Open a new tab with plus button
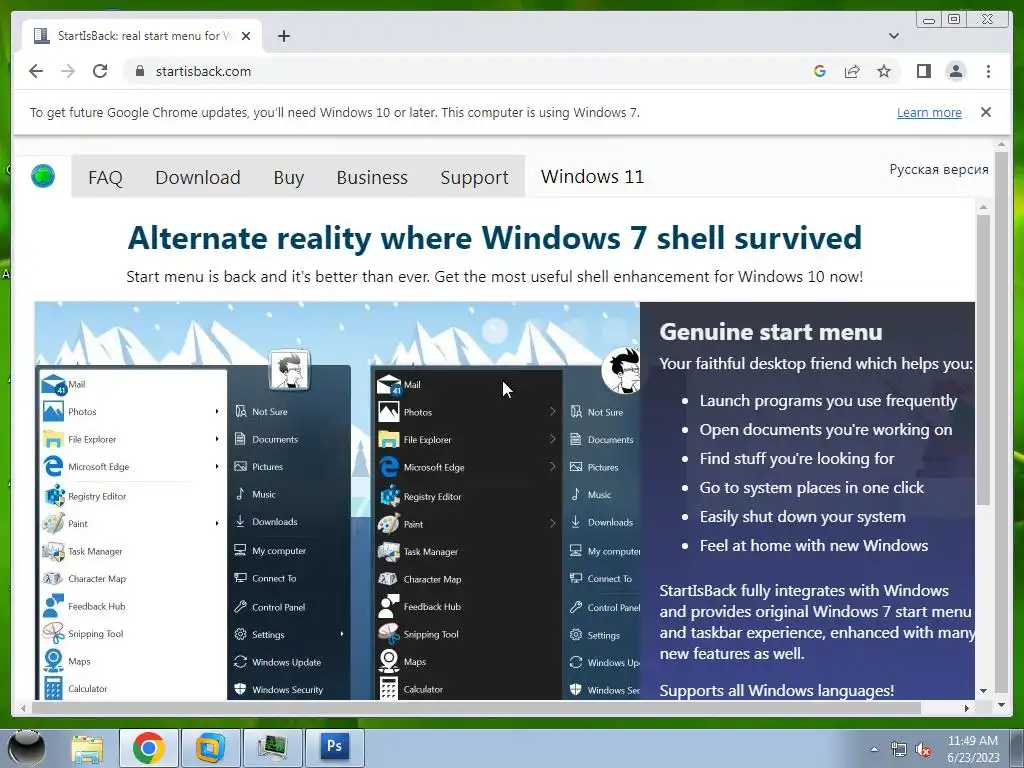 point(283,36)
